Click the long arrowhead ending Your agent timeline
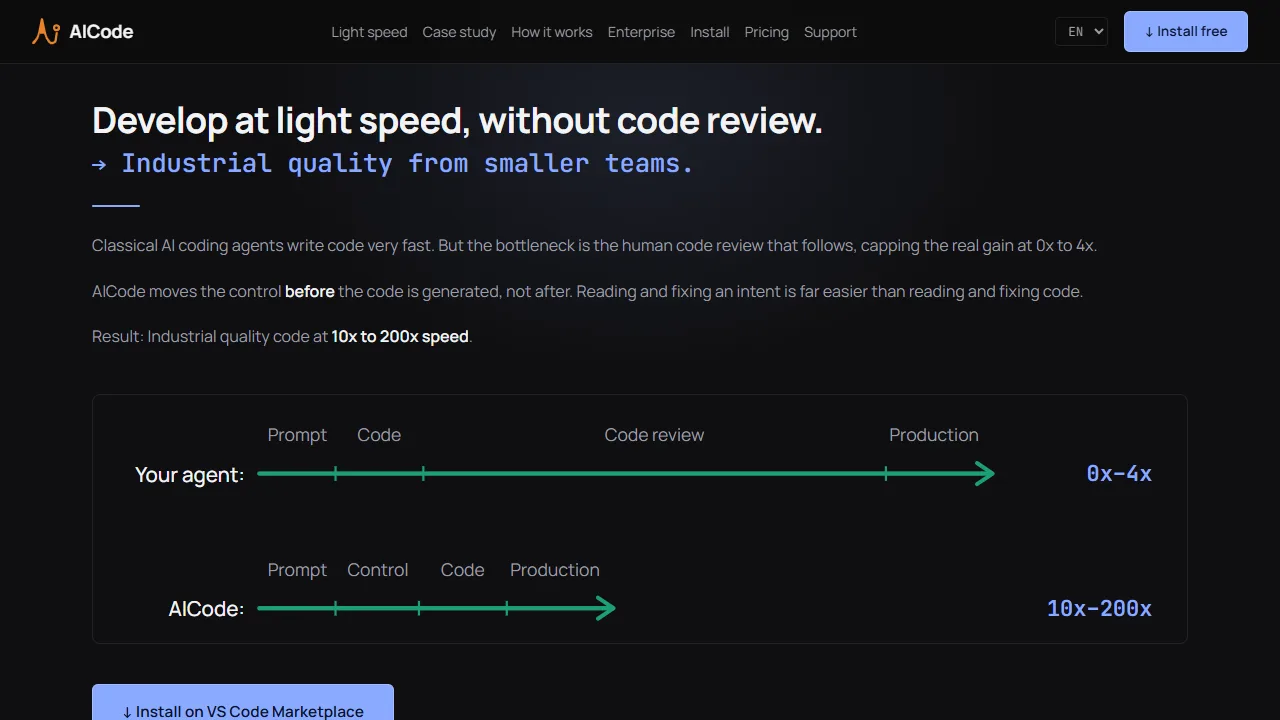The image size is (1280, 720). click(985, 474)
